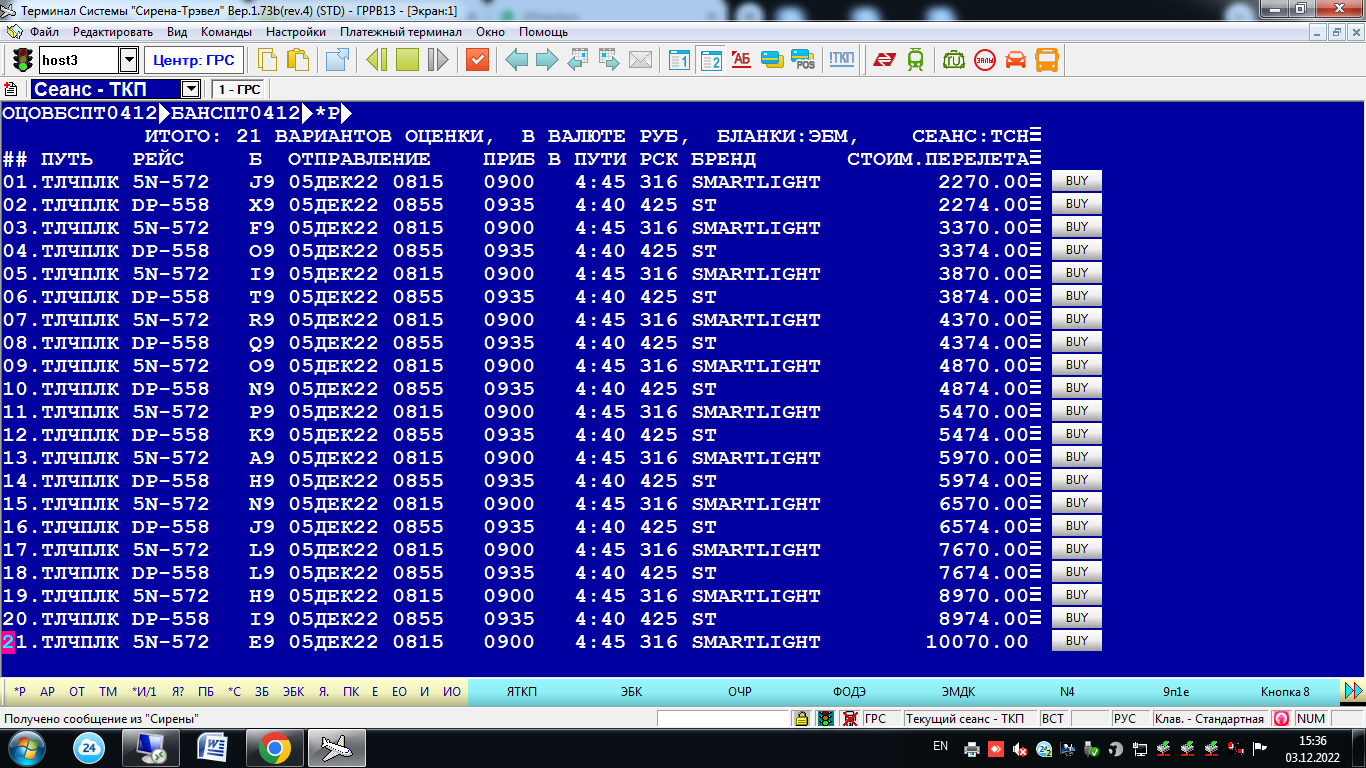Click the green step-back triangle icon

(x=377, y=60)
